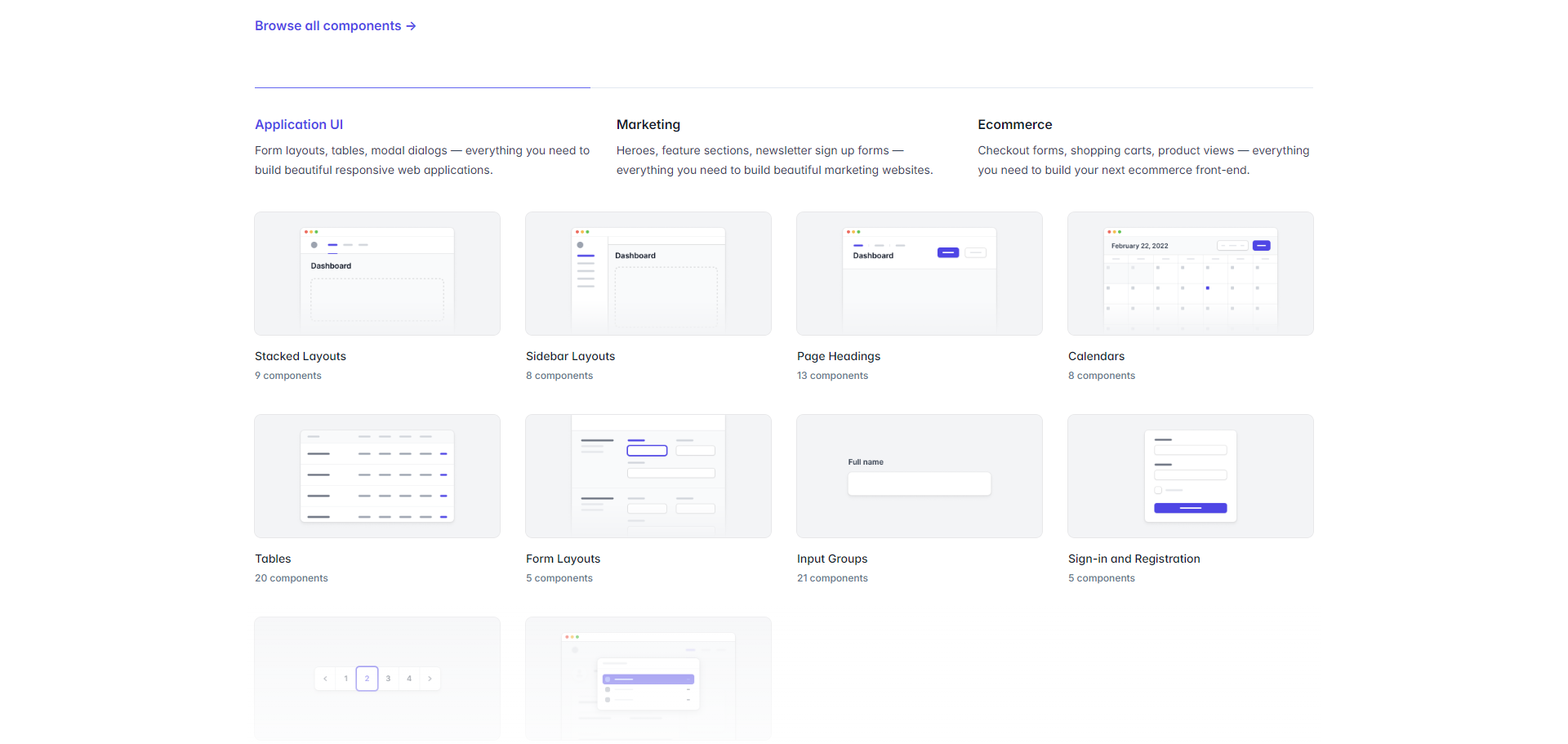The image size is (1568, 744).
Task: Open the command palette preview thumbnail
Action: coord(648,679)
